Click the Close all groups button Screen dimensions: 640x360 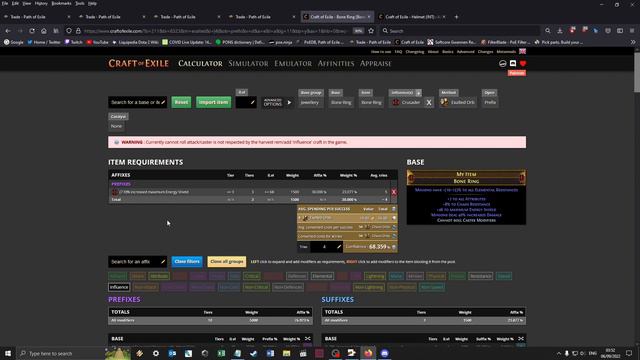pos(227,262)
